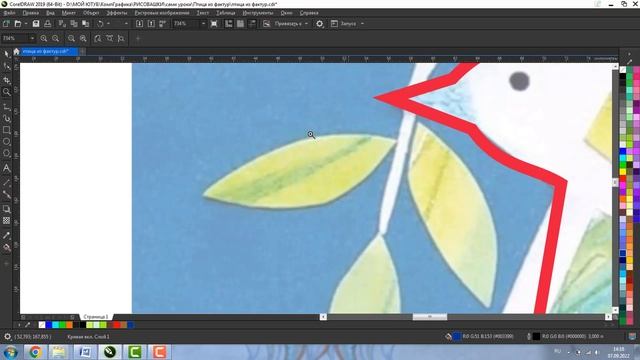Screen dimensions: 640x360
Task: Pick black swatch in right color palette
Action: (x=623, y=76)
